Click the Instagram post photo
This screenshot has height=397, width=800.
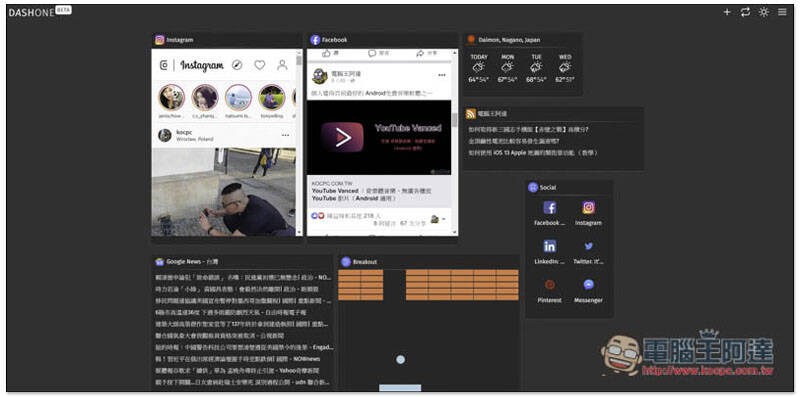[x=223, y=192]
